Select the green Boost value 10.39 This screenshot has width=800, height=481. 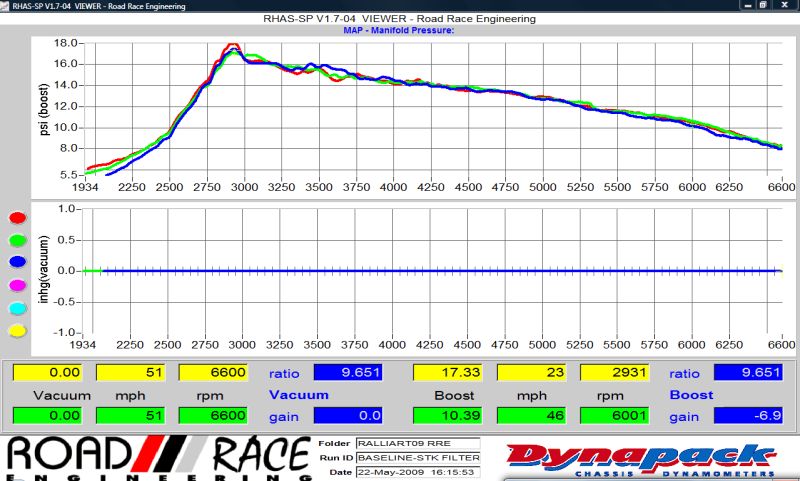click(448, 415)
